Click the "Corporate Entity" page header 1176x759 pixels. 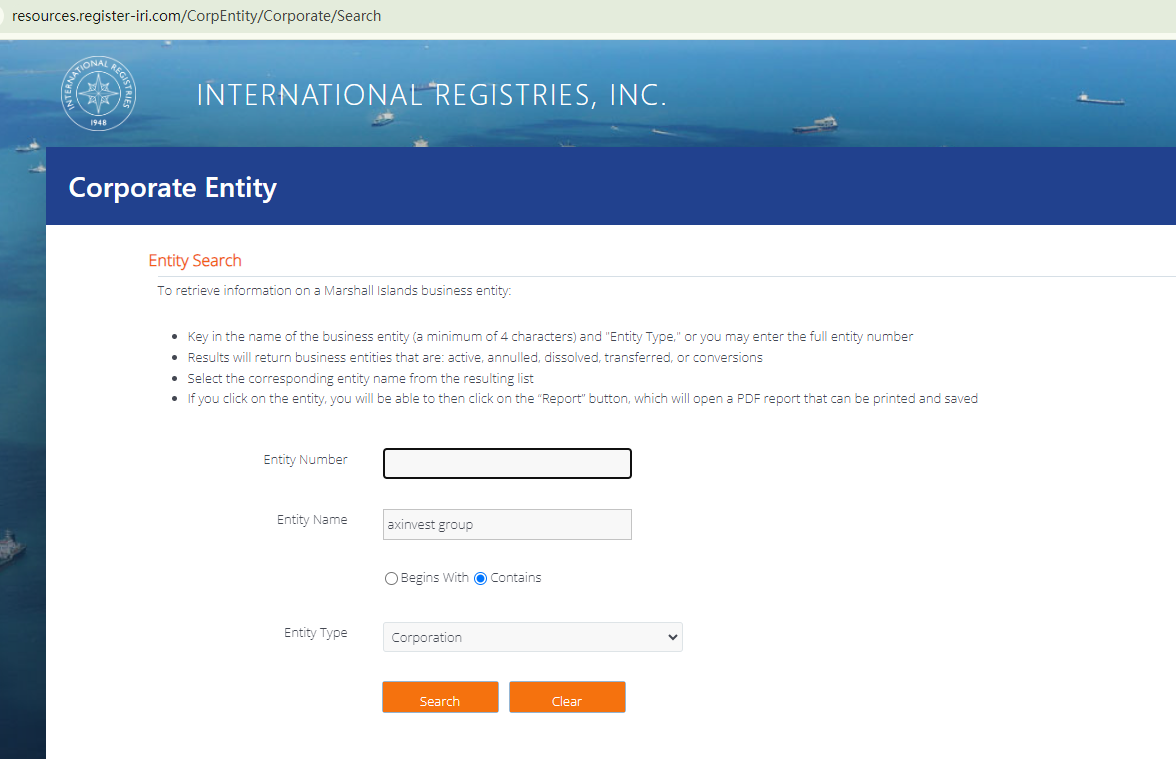click(x=173, y=187)
